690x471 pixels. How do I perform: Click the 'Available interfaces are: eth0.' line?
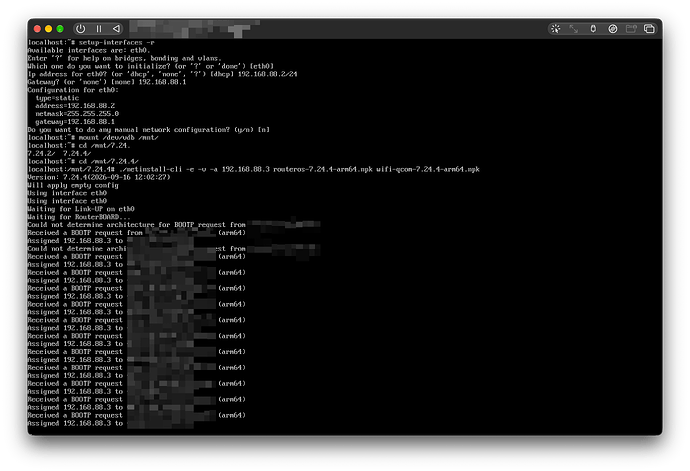tap(89, 50)
